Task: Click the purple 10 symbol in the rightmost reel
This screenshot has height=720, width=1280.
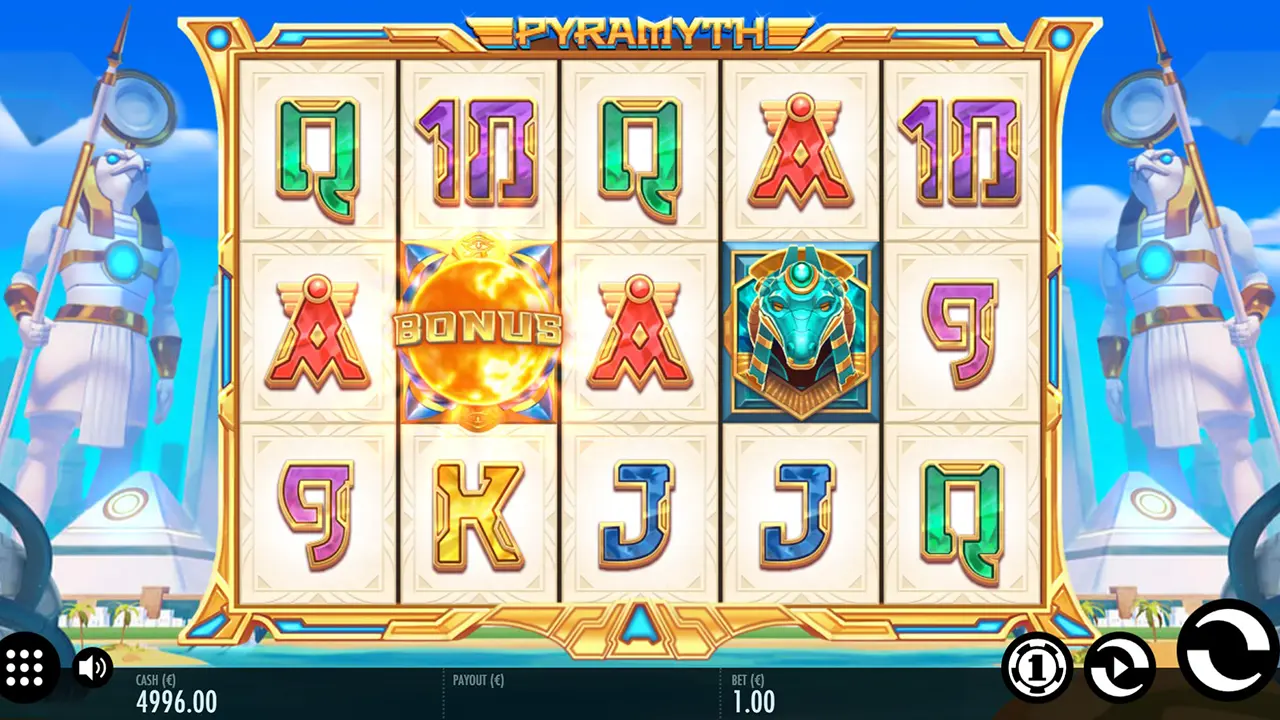Action: pos(961,153)
